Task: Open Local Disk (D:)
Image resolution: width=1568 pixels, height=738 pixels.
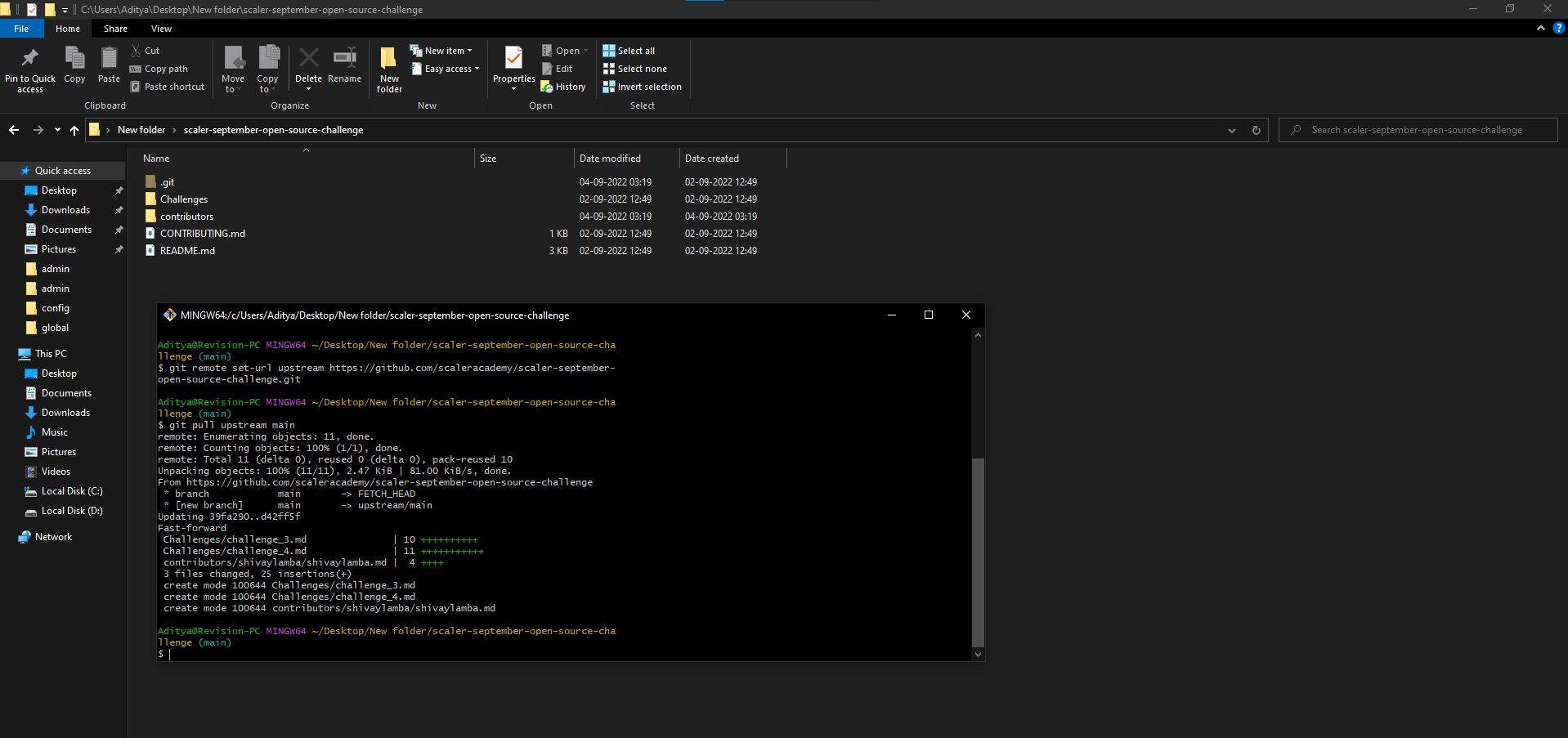Action: 72,511
